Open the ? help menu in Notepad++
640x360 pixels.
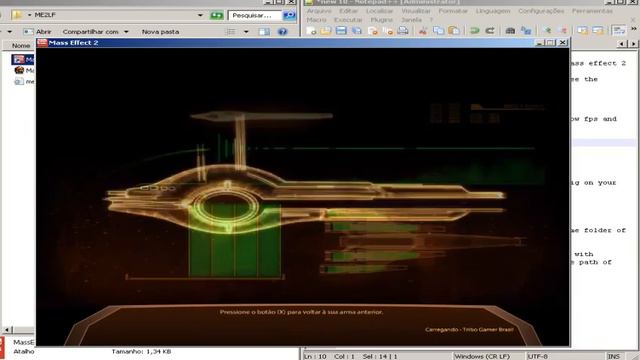[x=431, y=20]
